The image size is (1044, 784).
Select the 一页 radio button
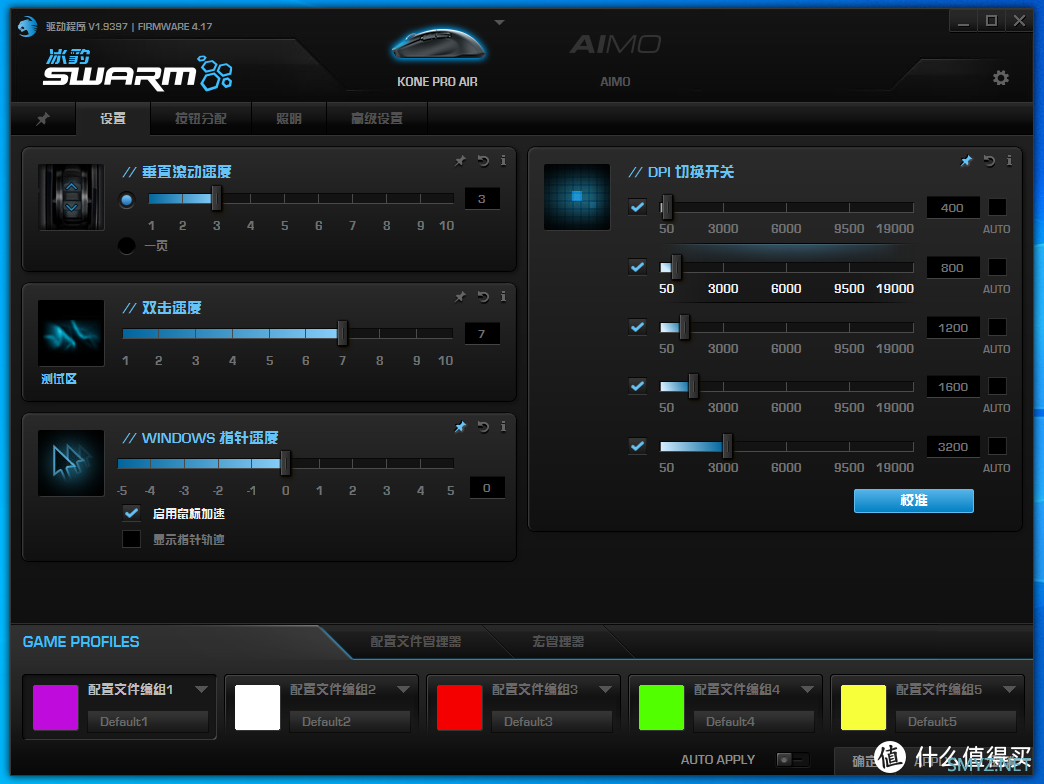(x=127, y=246)
